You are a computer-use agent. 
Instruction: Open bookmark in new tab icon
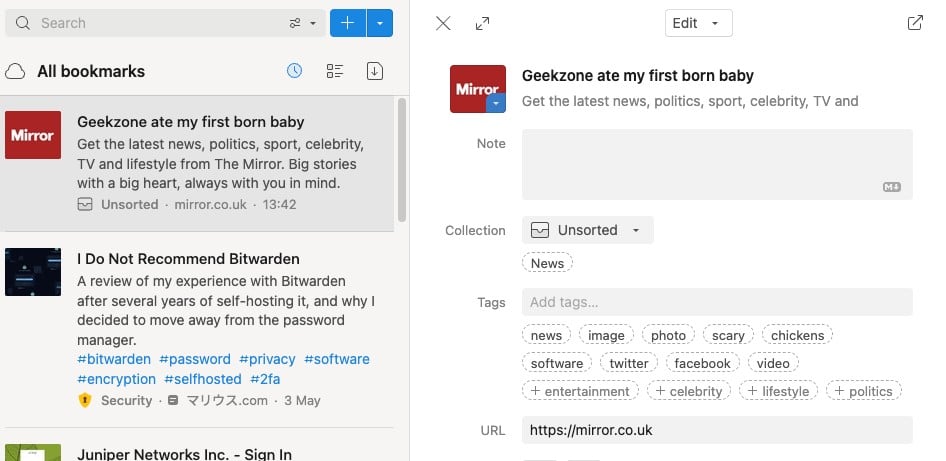[915, 23]
